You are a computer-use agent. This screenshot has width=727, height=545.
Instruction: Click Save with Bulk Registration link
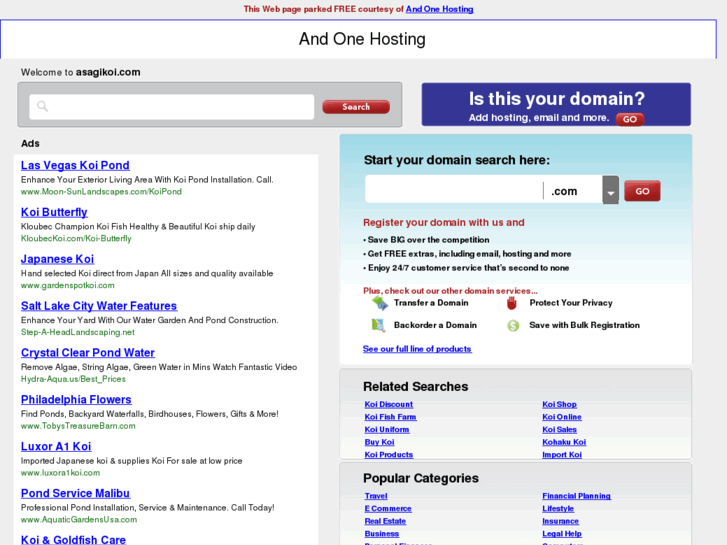pyautogui.click(x=585, y=325)
